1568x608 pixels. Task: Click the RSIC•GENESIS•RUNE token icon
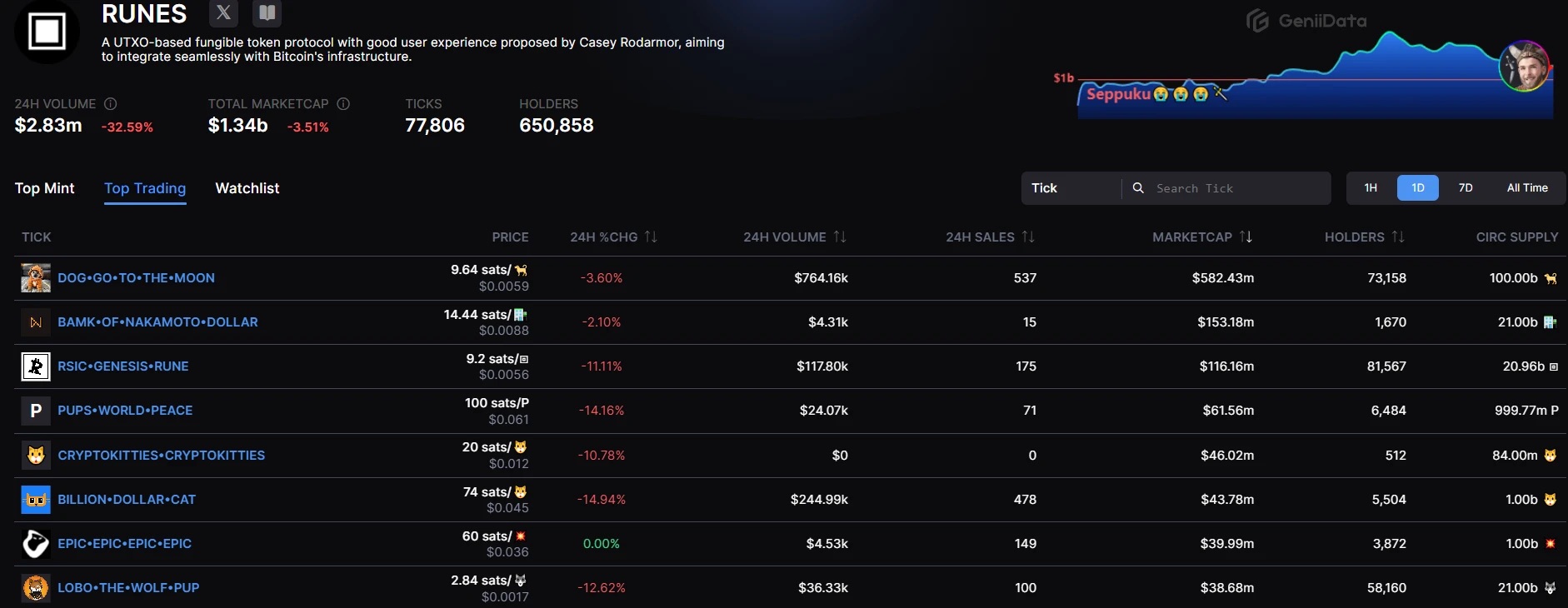[x=36, y=366]
